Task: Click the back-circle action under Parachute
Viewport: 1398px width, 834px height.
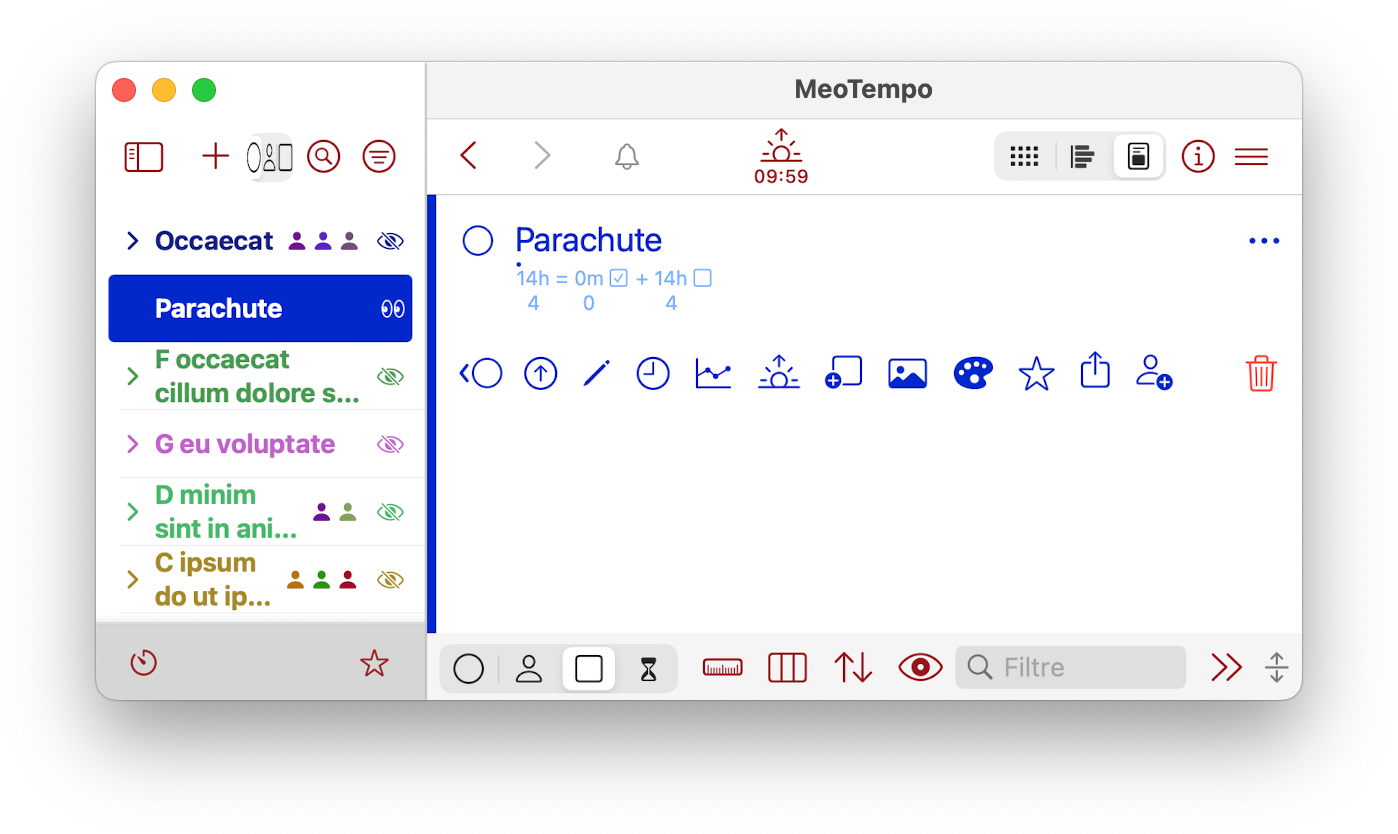Action: [481, 374]
